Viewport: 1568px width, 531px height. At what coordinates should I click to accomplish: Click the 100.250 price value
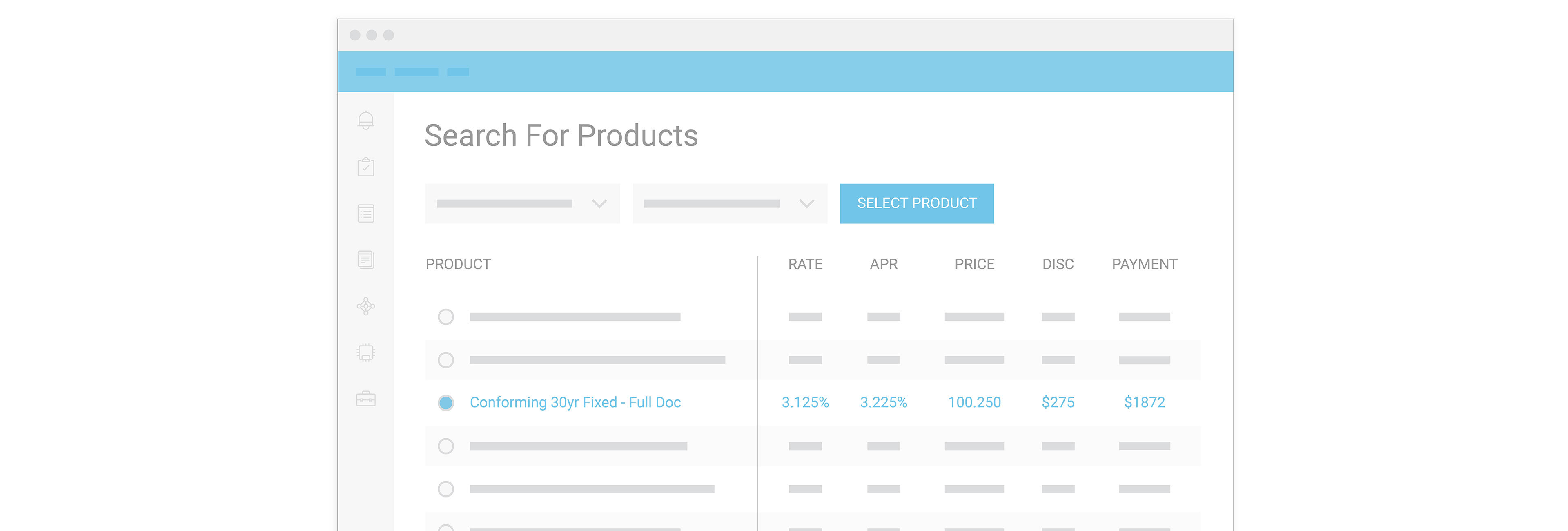[x=975, y=402]
